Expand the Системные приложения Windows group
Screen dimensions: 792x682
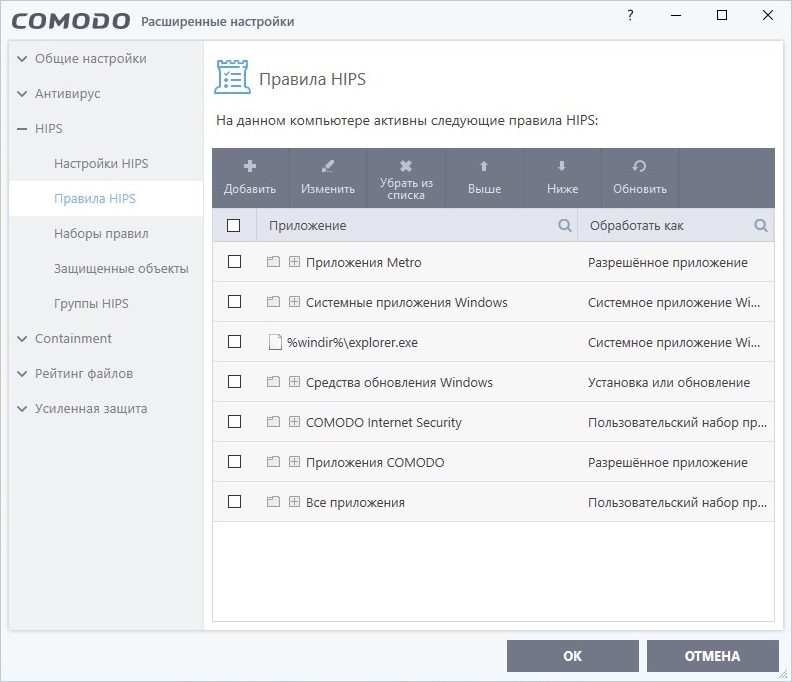click(294, 302)
